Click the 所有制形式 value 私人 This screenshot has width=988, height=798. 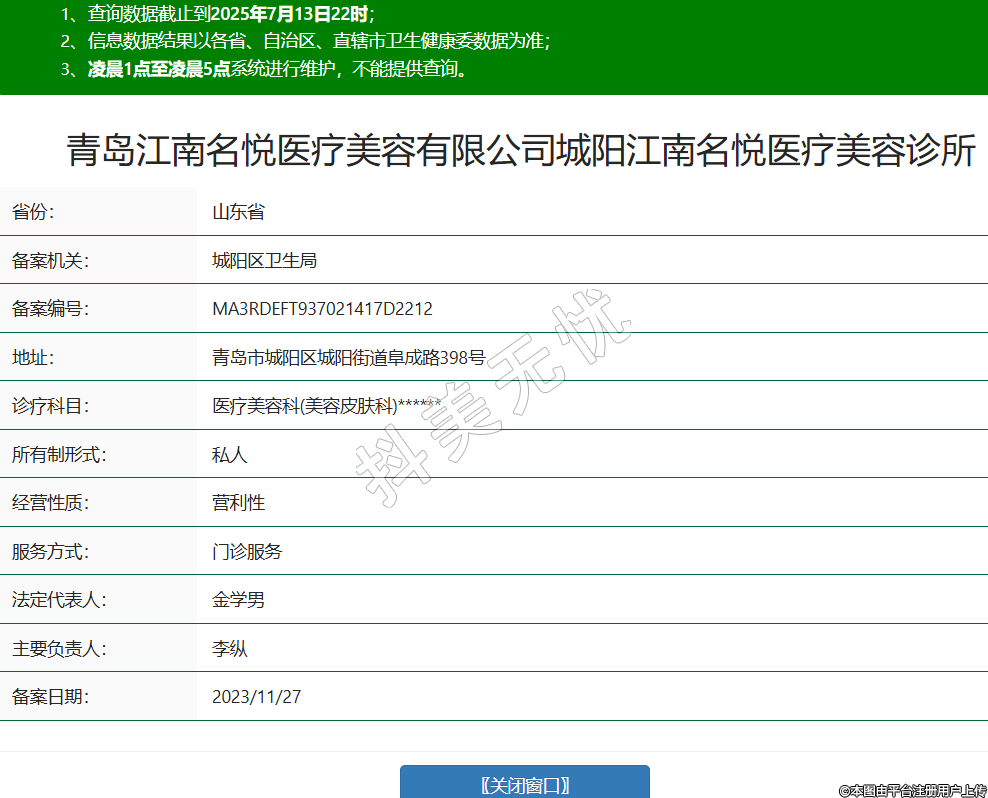coord(229,455)
